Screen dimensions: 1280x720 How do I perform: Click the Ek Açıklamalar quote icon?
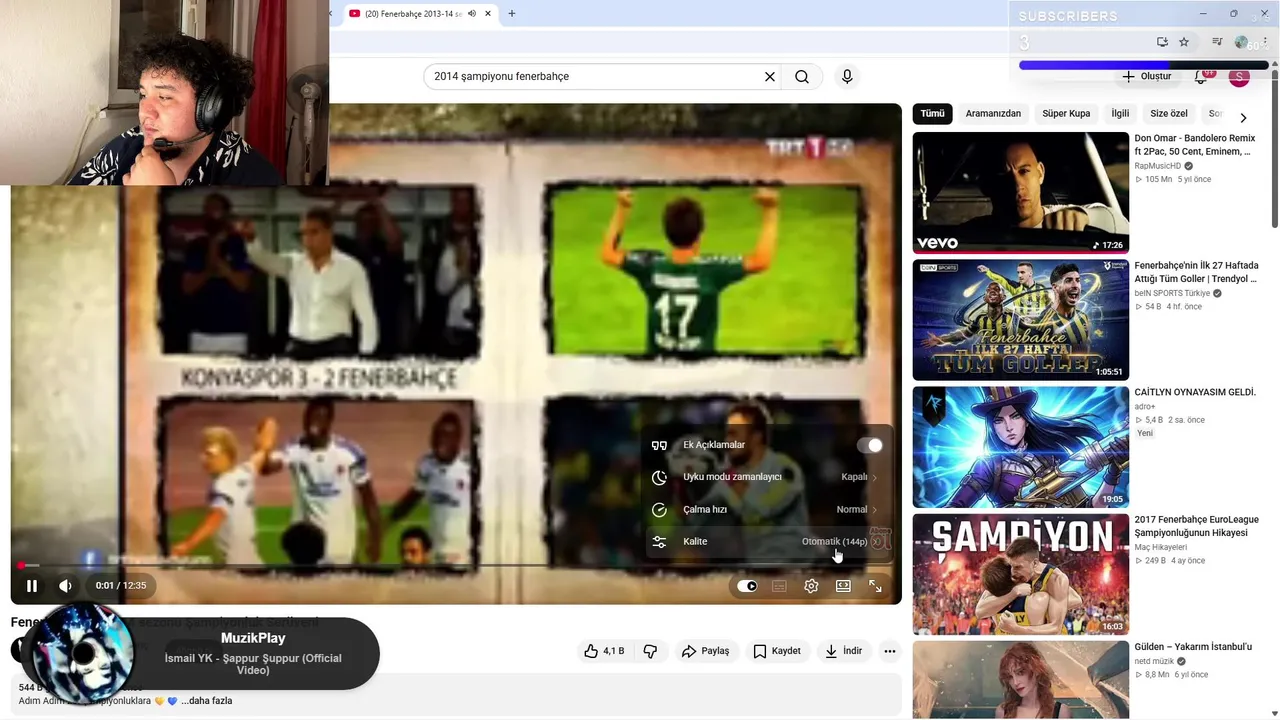[x=659, y=445]
